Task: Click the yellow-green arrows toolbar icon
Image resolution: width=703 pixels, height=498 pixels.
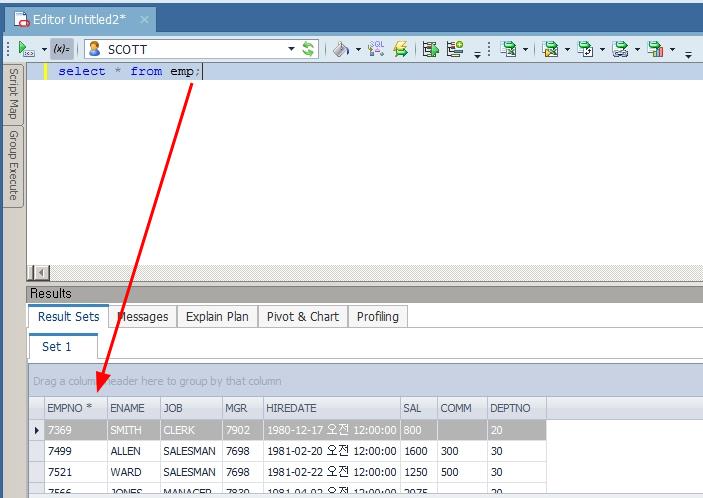Action: coord(401,49)
